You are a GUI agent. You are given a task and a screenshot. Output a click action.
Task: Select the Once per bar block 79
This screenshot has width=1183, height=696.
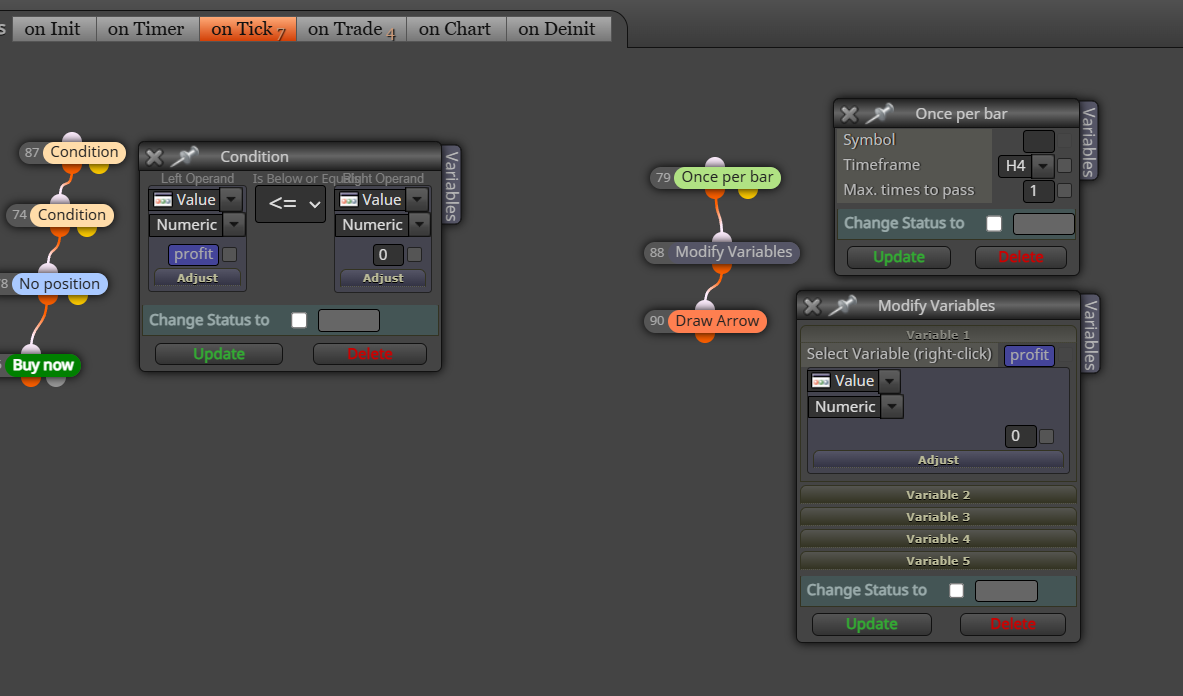tap(727, 177)
